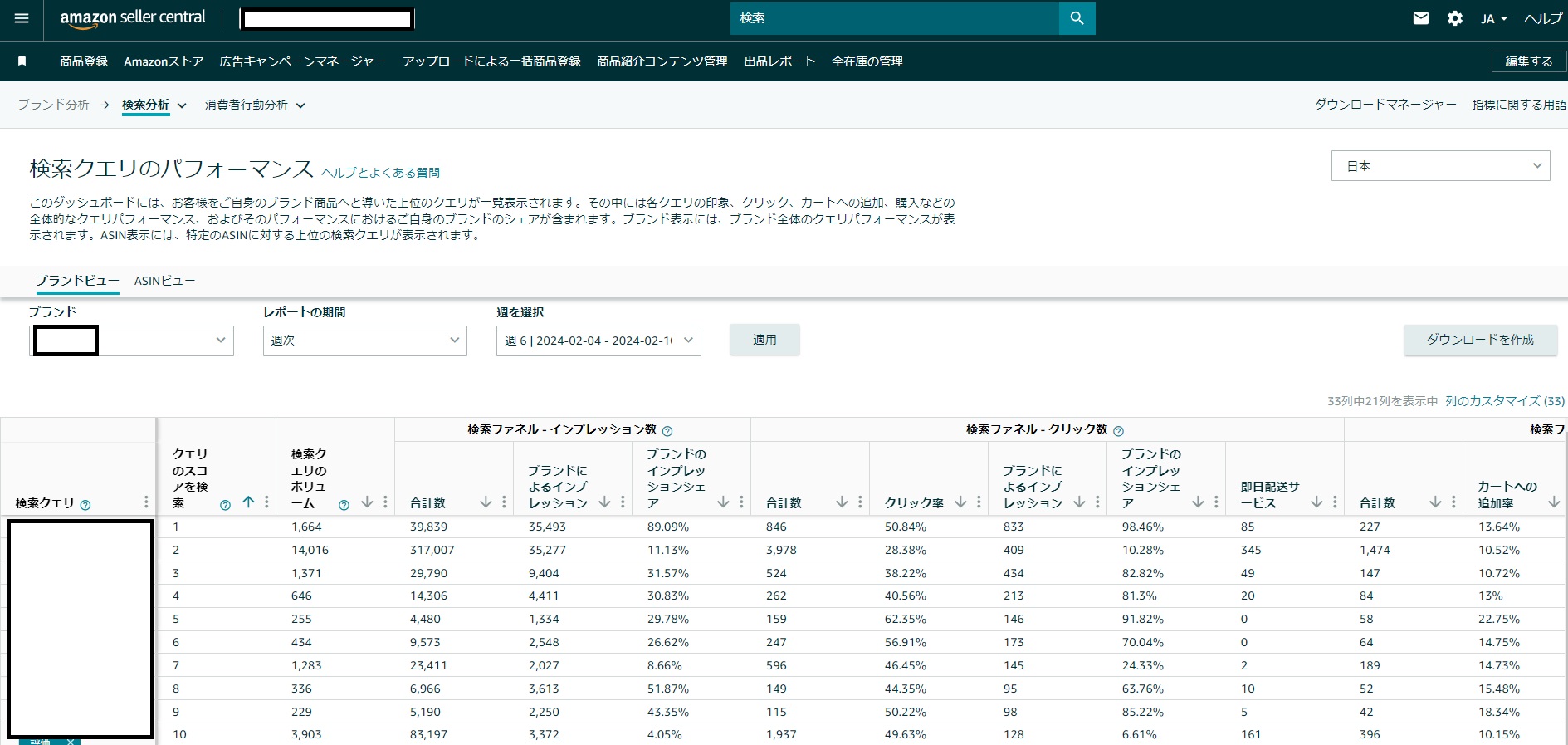Open 広告キャンペーンマネージャー menu item

(x=302, y=61)
